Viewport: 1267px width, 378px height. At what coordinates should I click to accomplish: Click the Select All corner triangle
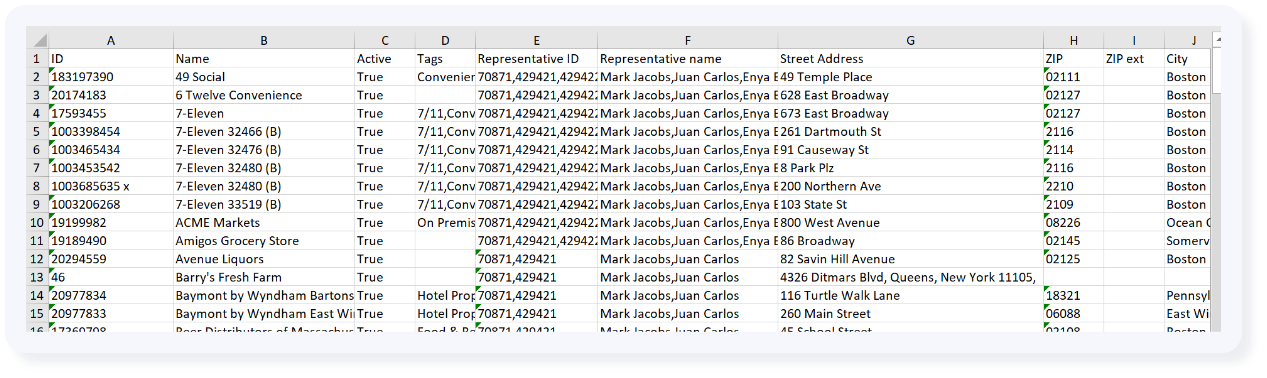[x=39, y=41]
